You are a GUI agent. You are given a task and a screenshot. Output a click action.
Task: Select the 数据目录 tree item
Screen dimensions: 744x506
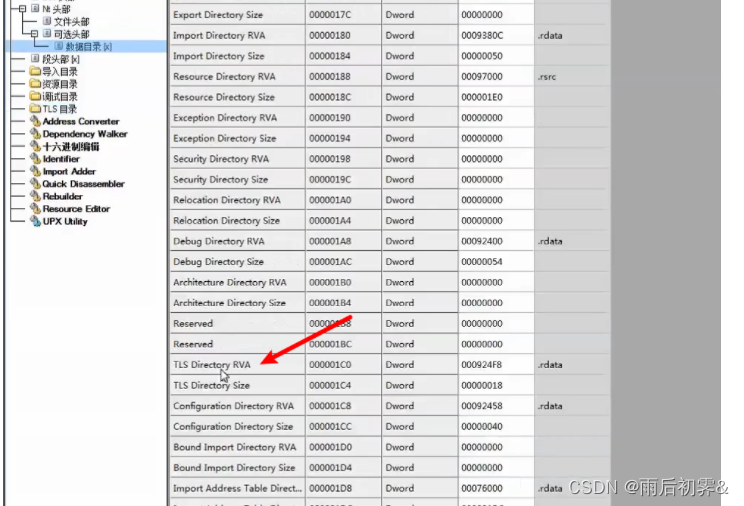(x=82, y=47)
